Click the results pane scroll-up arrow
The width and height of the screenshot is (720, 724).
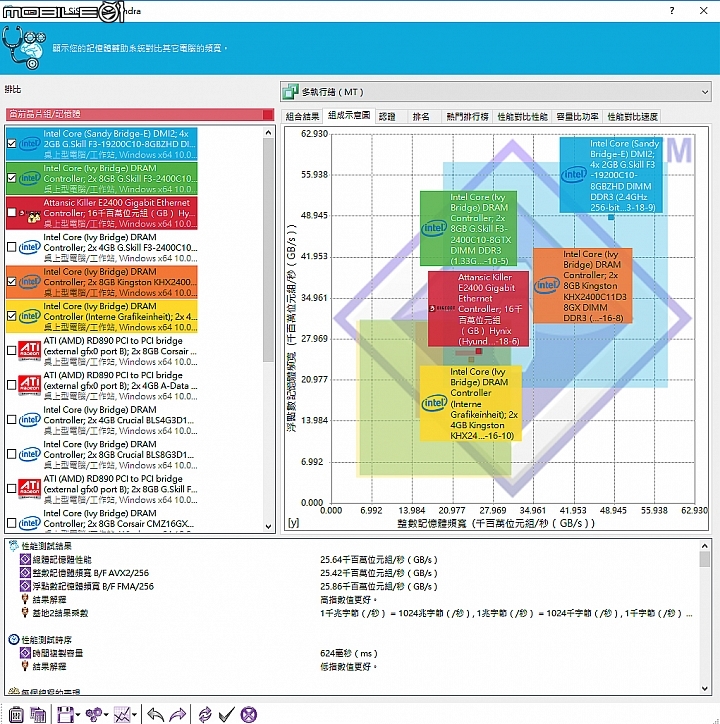click(x=705, y=546)
